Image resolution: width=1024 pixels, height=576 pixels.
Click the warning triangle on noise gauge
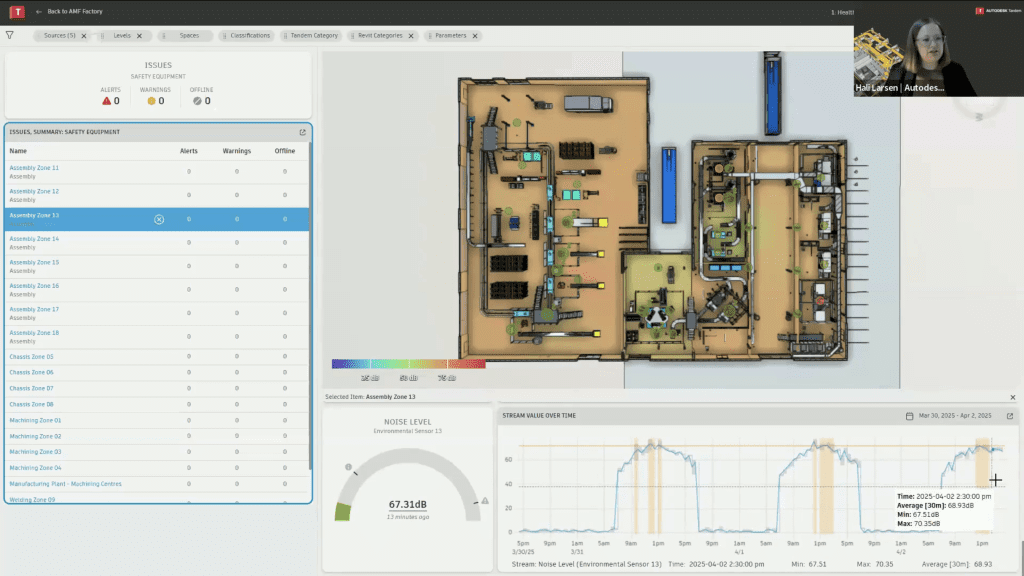click(485, 501)
